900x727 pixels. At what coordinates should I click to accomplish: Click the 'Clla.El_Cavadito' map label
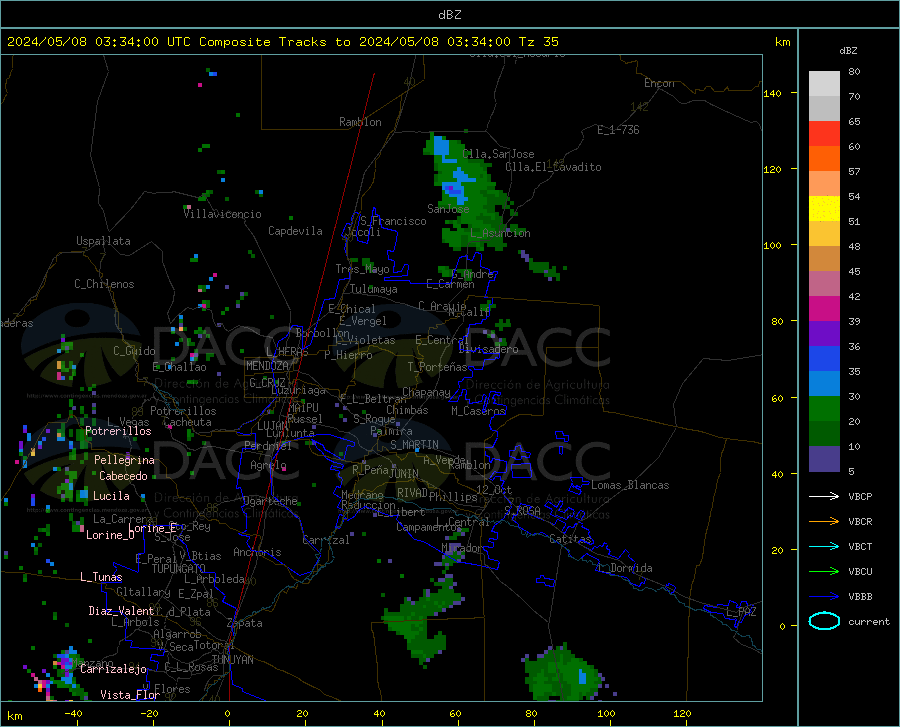(x=553, y=167)
